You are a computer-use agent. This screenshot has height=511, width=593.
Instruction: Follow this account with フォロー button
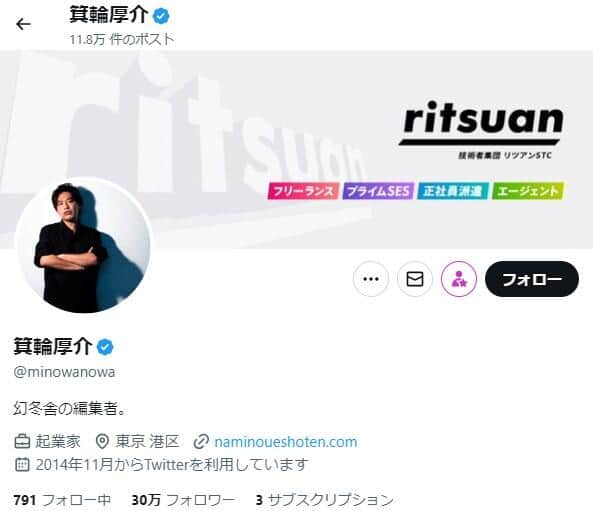tap(532, 279)
